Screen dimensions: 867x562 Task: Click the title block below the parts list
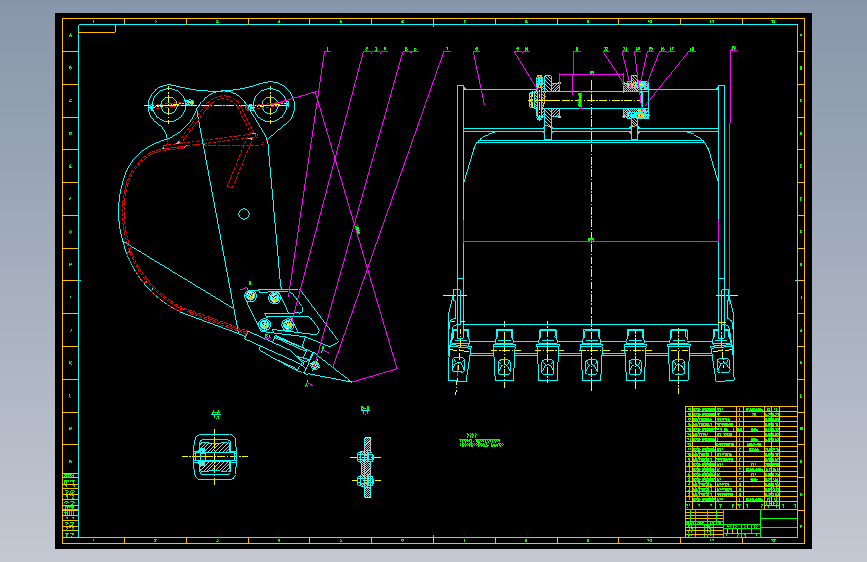point(741,523)
